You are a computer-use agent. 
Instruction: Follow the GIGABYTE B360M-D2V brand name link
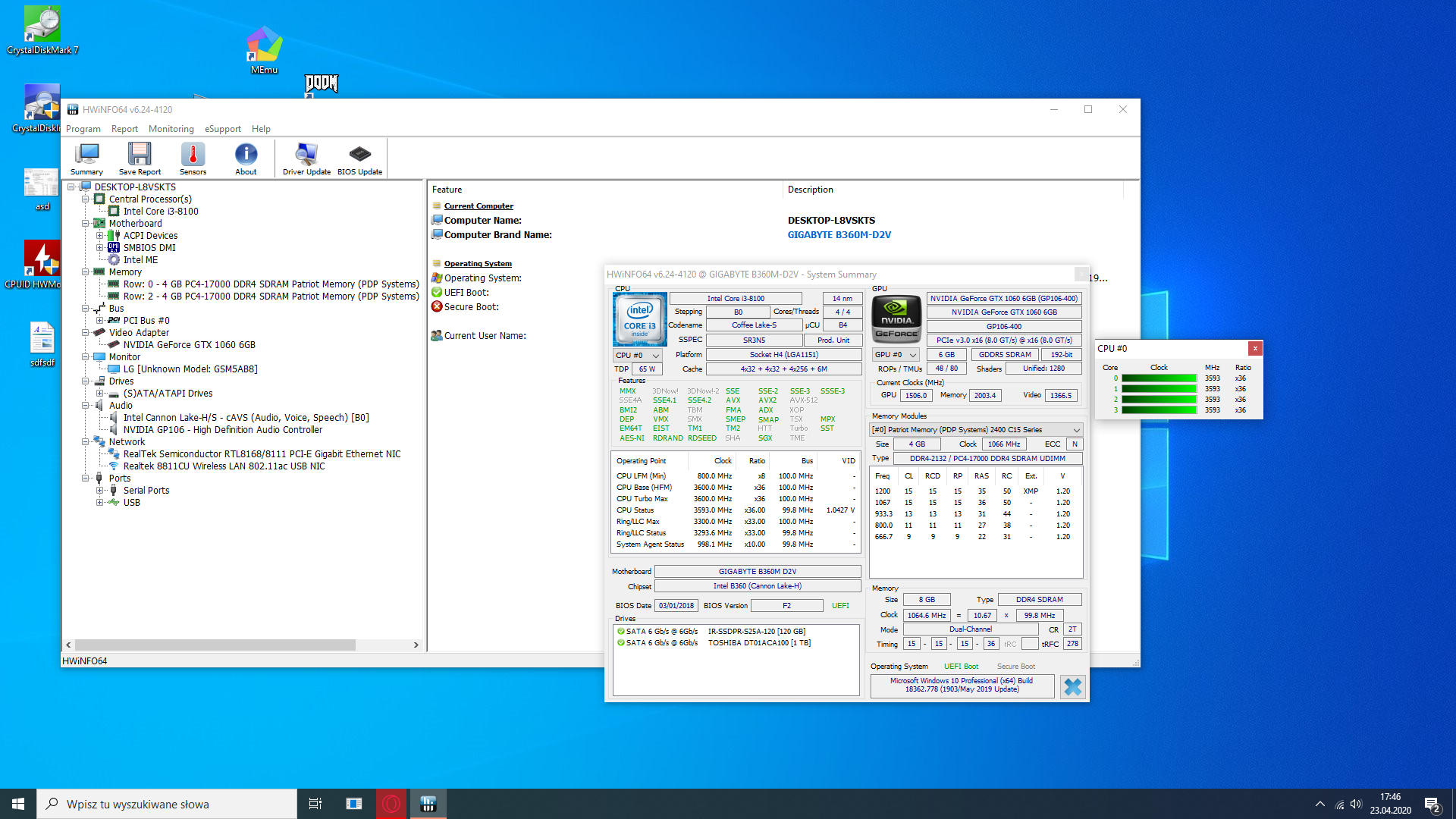click(x=839, y=235)
